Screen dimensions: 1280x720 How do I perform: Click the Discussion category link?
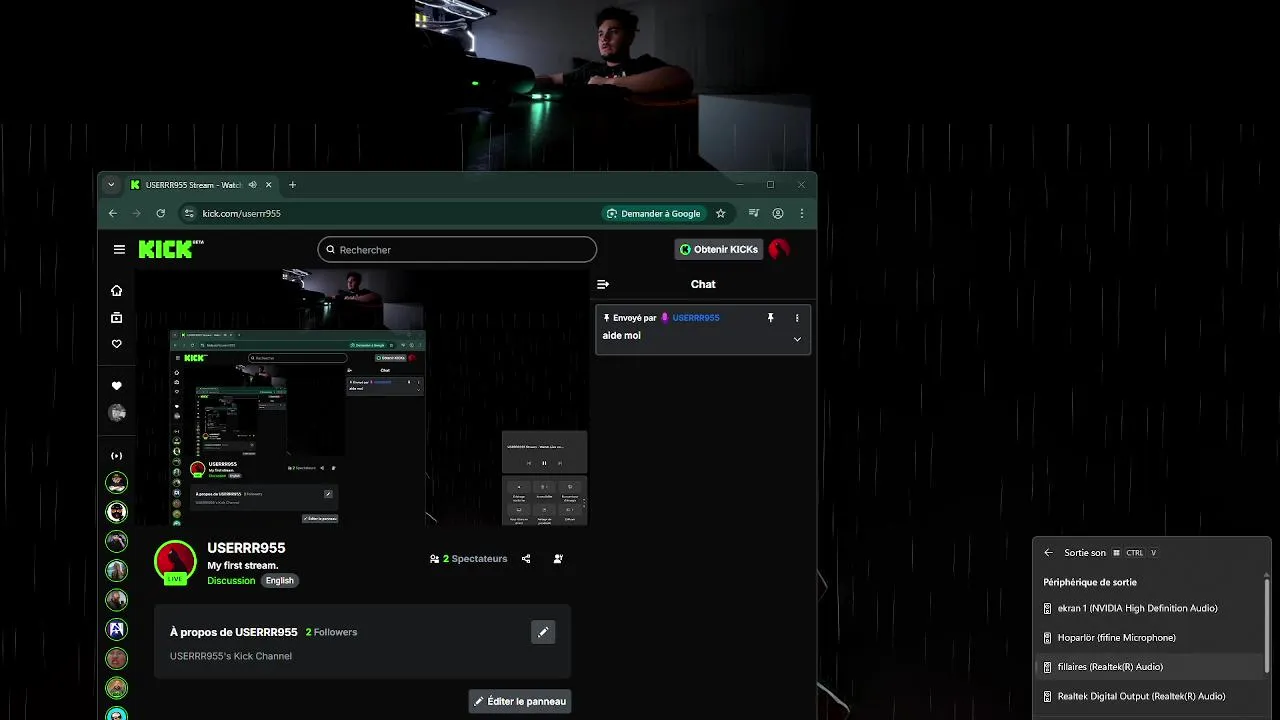point(231,581)
